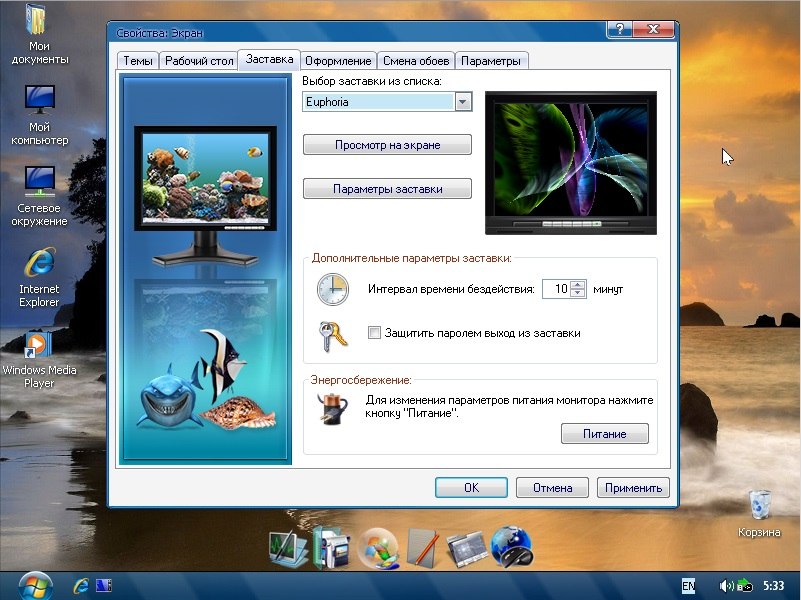Open the Корзина recycle bin icon
Screen dimensions: 801x600
[759, 505]
